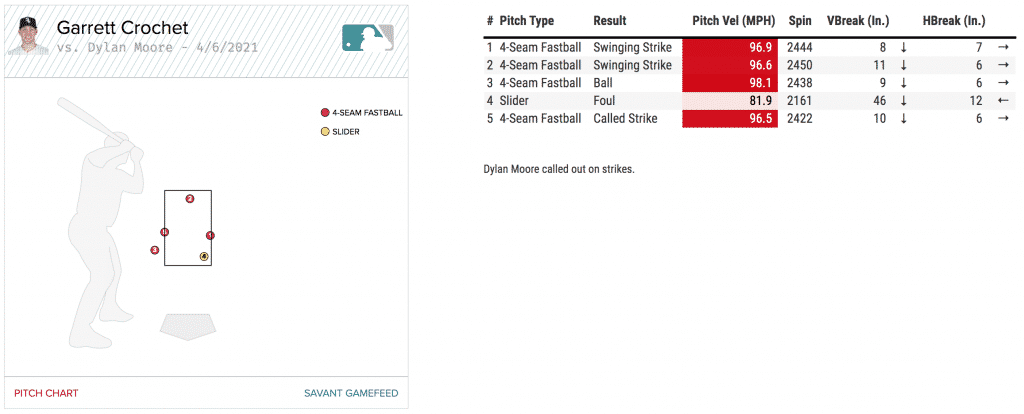Click yellow Slider legend dot
This screenshot has width=1024, height=414.
(x=324, y=132)
